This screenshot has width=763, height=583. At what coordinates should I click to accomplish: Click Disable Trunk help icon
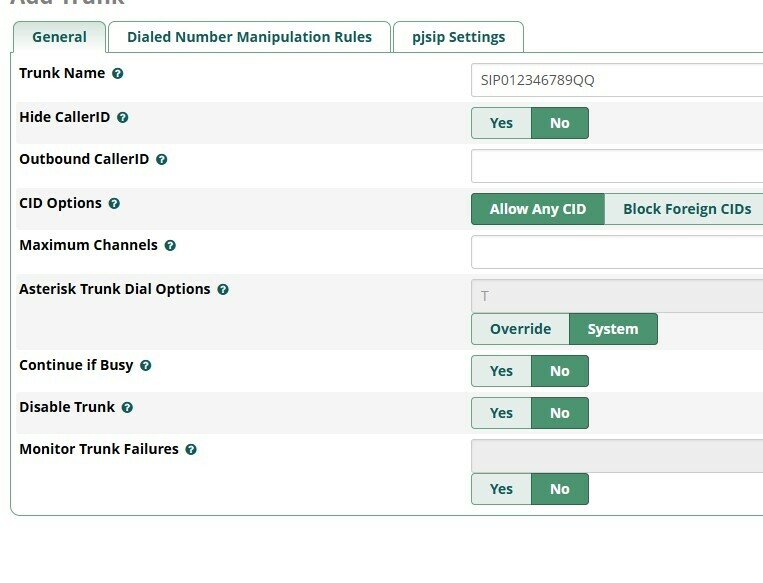point(127,408)
